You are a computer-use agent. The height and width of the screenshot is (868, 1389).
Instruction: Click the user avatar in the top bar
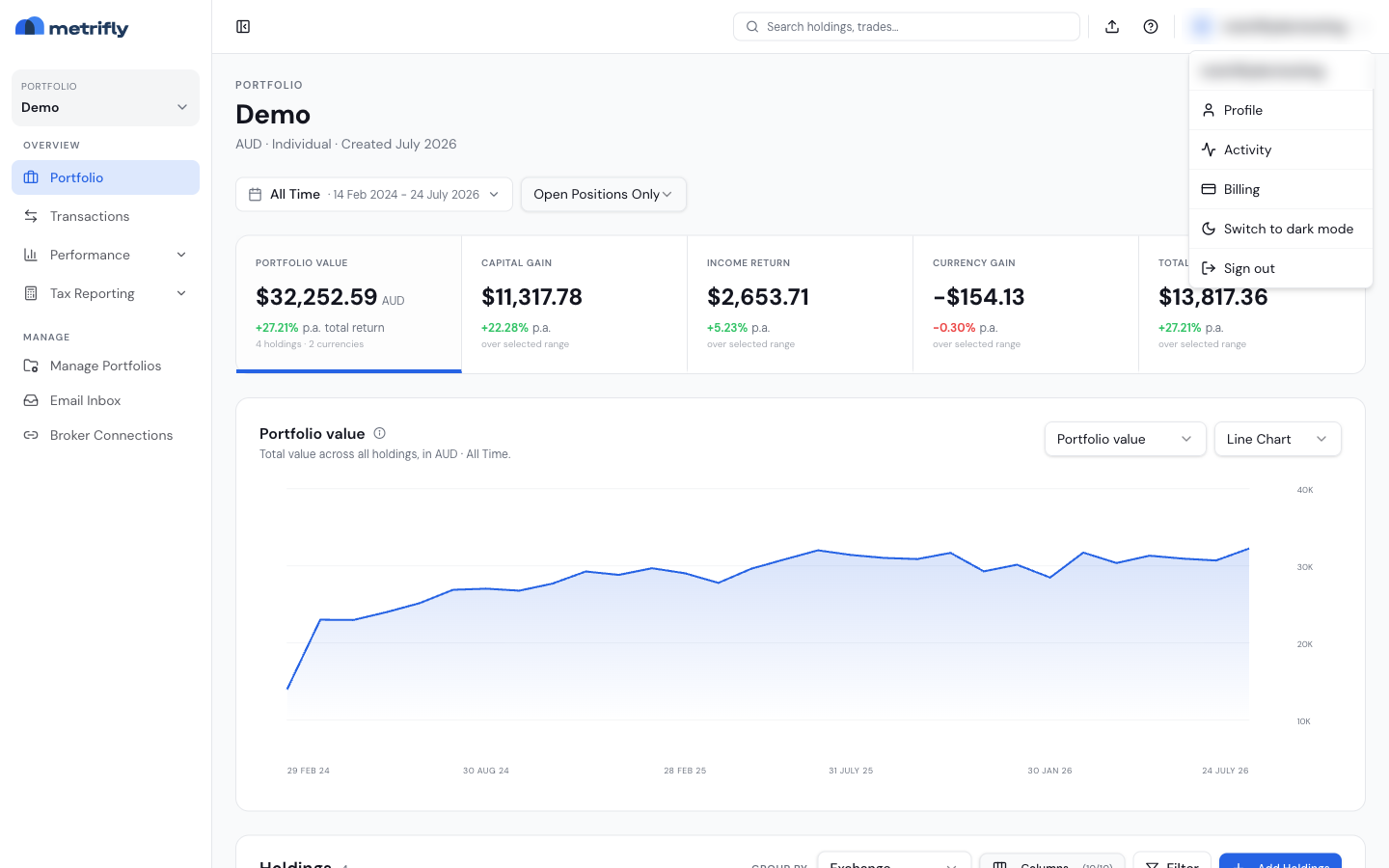[1202, 27]
